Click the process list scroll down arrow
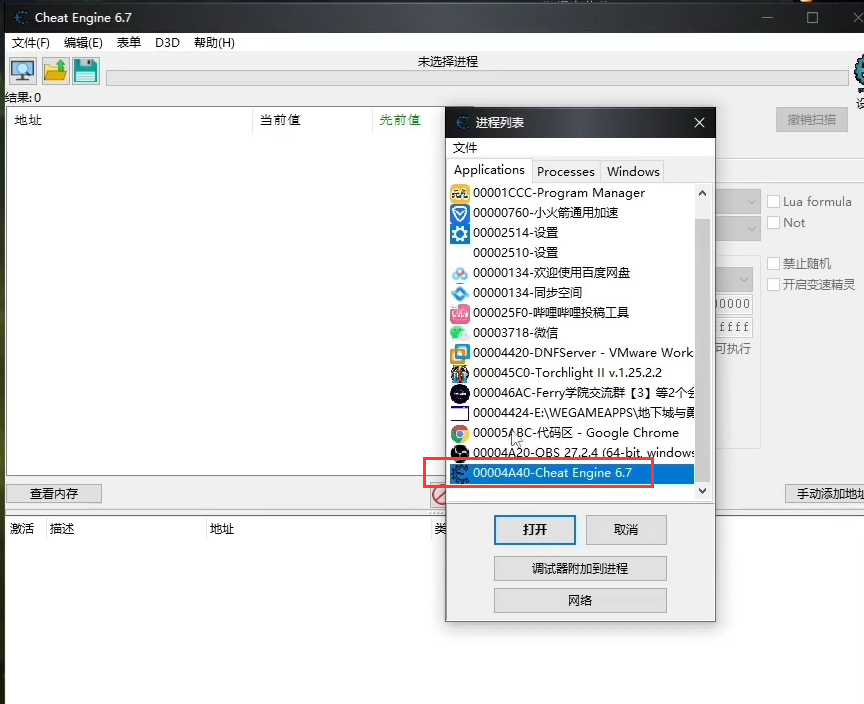This screenshot has height=704, width=864. tap(702, 491)
